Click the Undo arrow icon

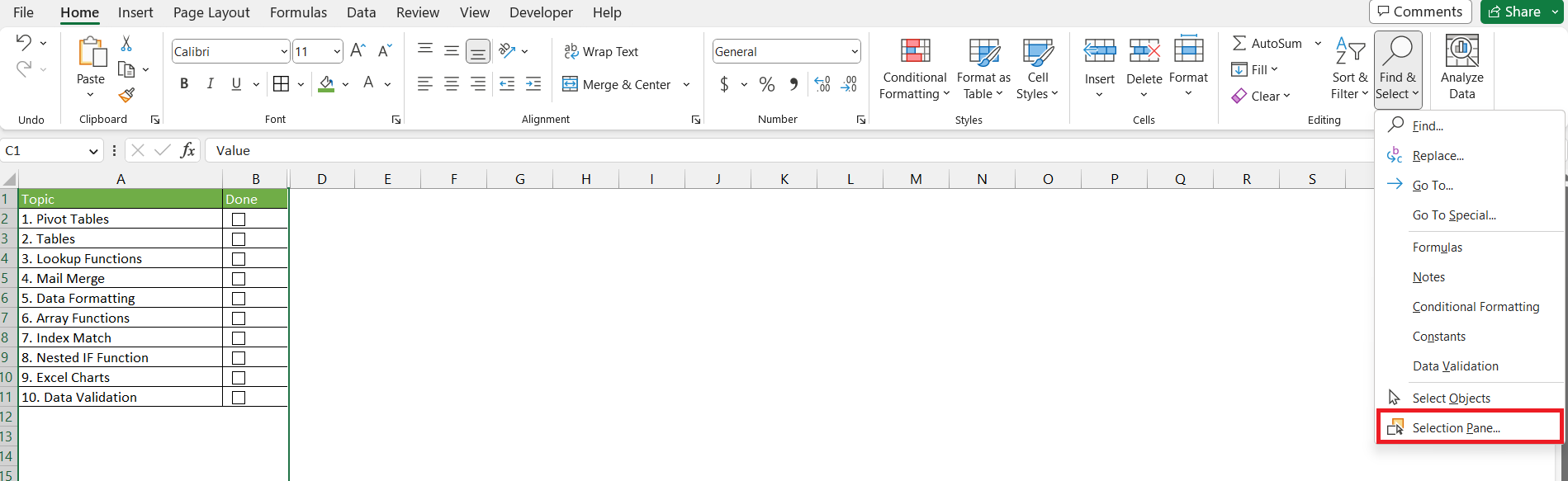click(24, 43)
